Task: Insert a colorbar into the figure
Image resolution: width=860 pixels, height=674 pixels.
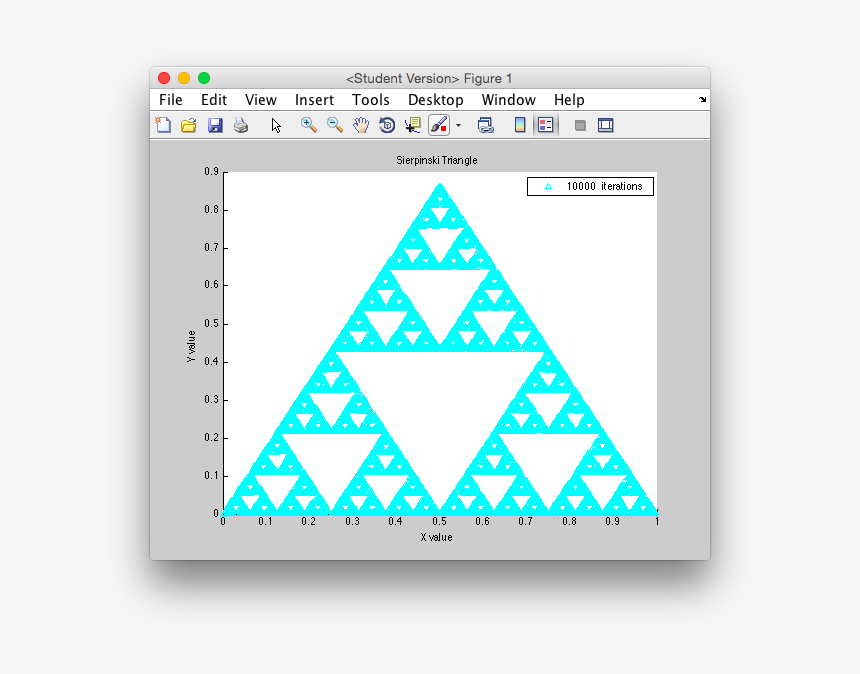Action: coord(521,124)
